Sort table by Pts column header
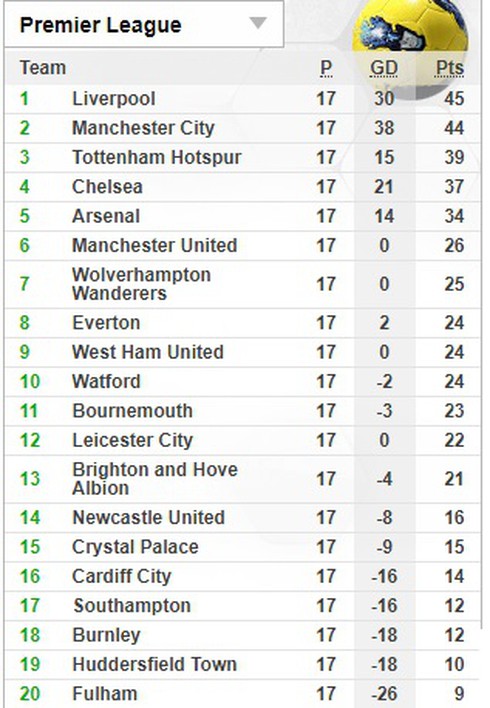 [450, 68]
